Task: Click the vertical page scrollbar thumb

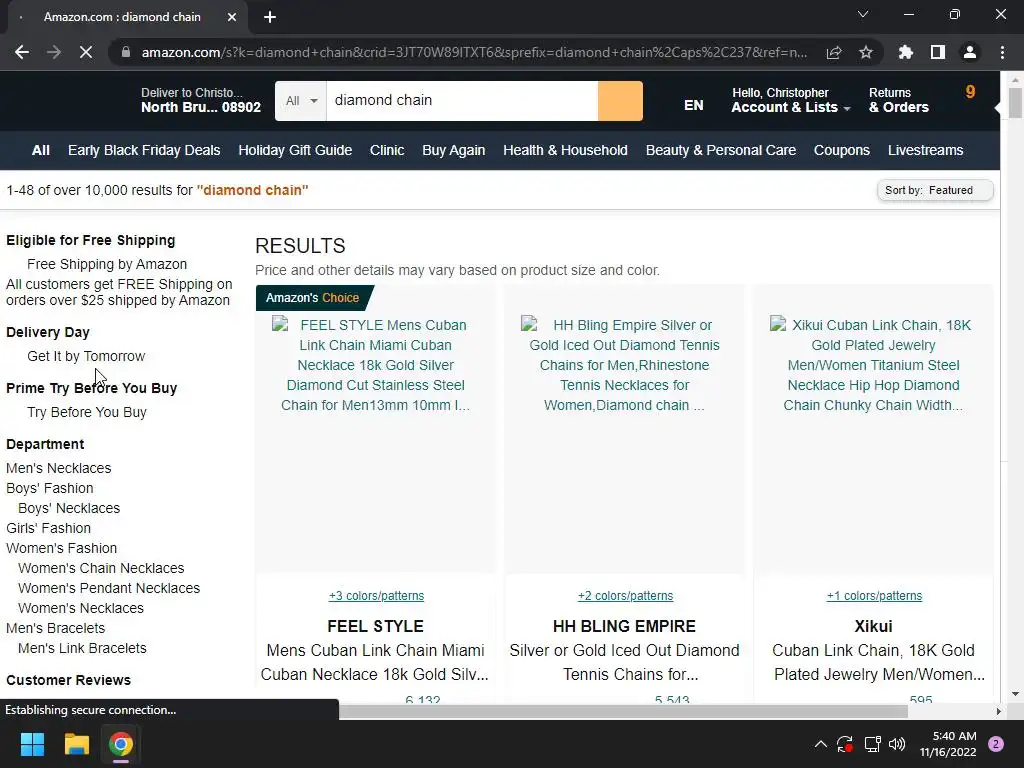Action: [x=1015, y=103]
